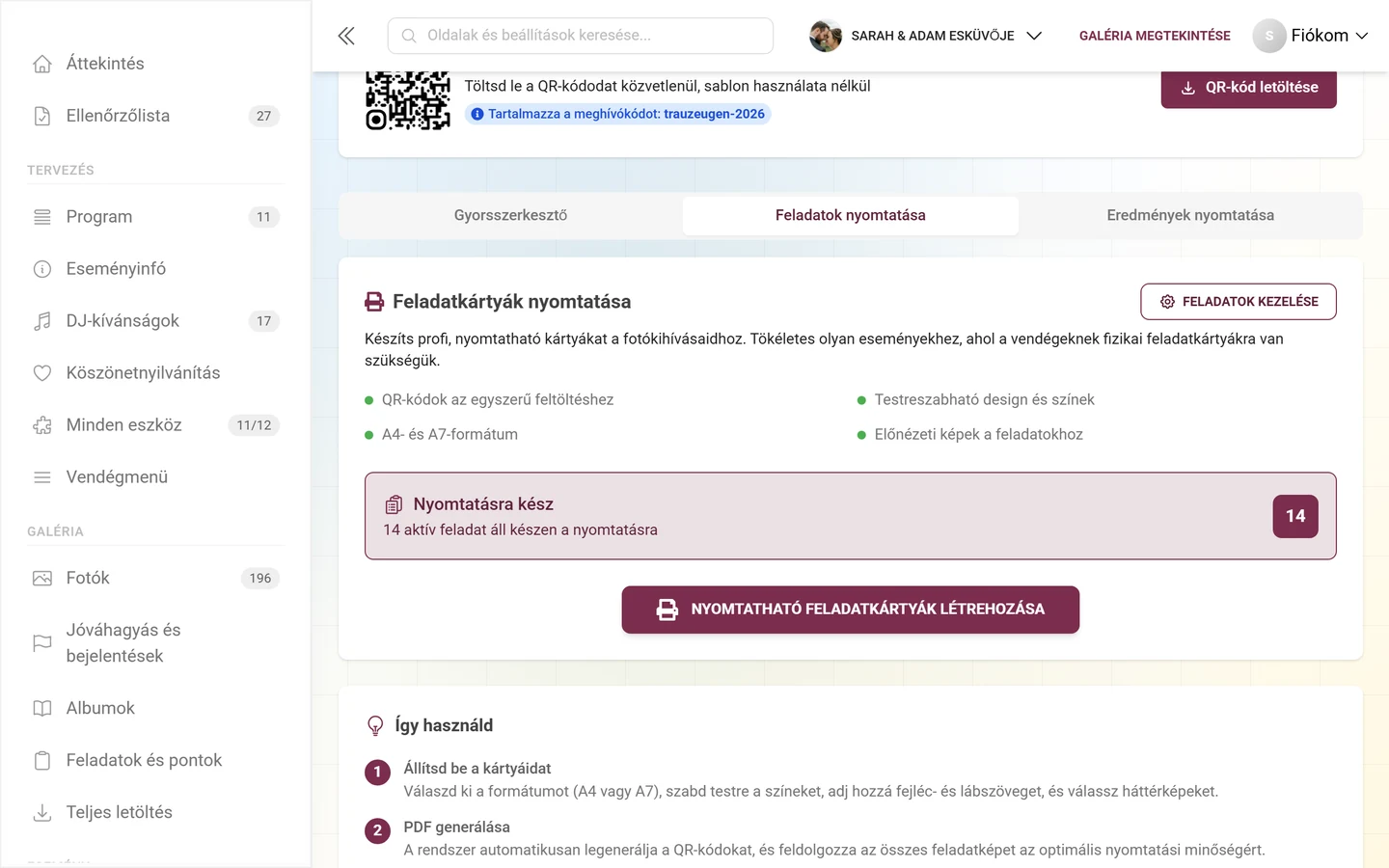The image size is (1389, 868).
Task: Click the Köszönetnyilvánítás heart icon
Action: pyautogui.click(x=42, y=373)
